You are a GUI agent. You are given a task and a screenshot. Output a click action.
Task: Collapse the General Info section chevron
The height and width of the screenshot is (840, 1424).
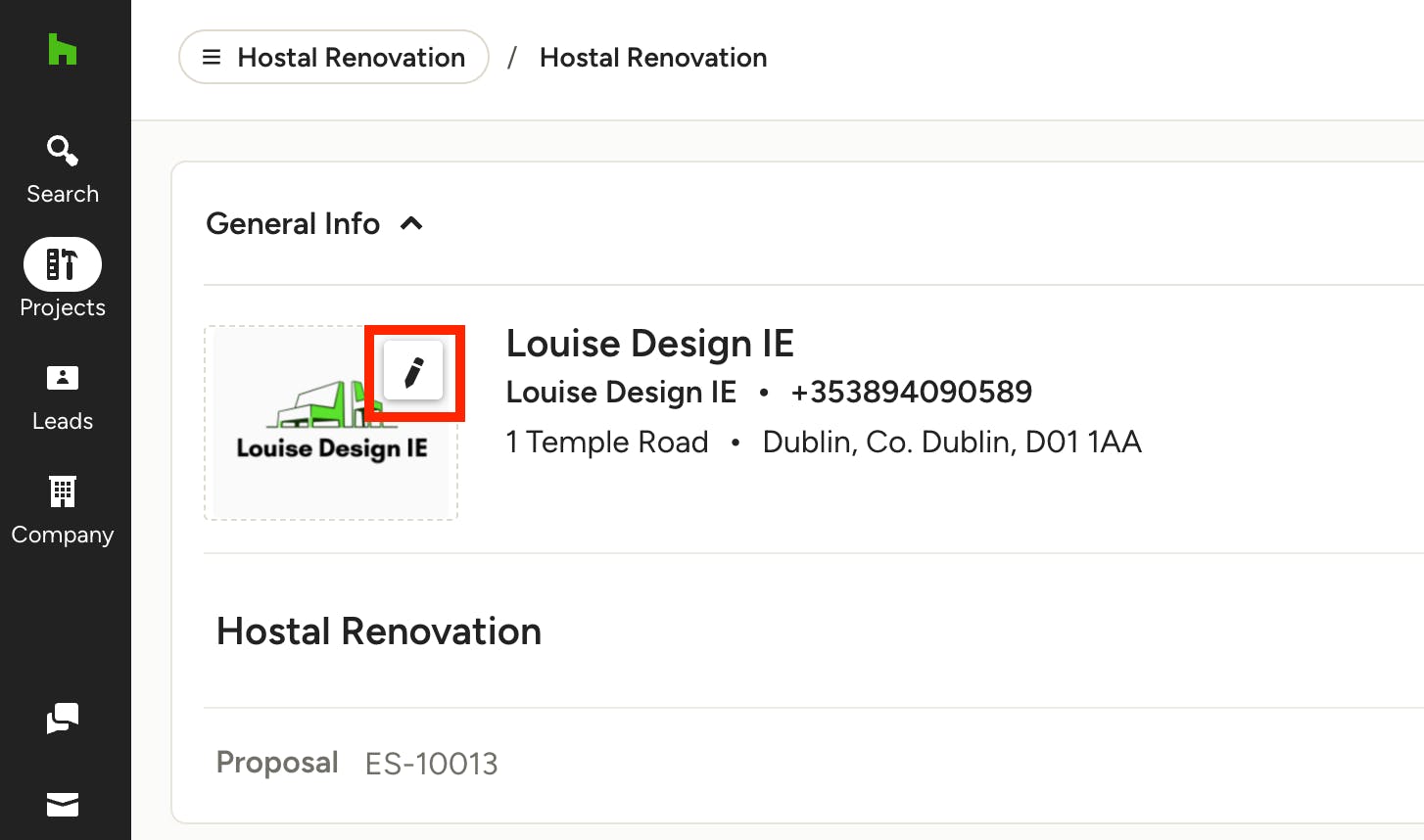click(x=411, y=223)
